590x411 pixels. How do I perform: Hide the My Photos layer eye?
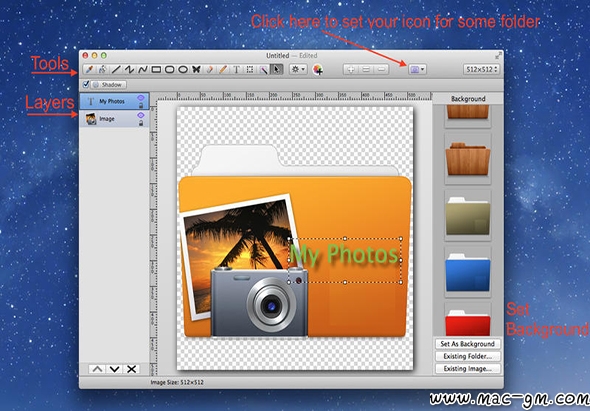[141, 98]
